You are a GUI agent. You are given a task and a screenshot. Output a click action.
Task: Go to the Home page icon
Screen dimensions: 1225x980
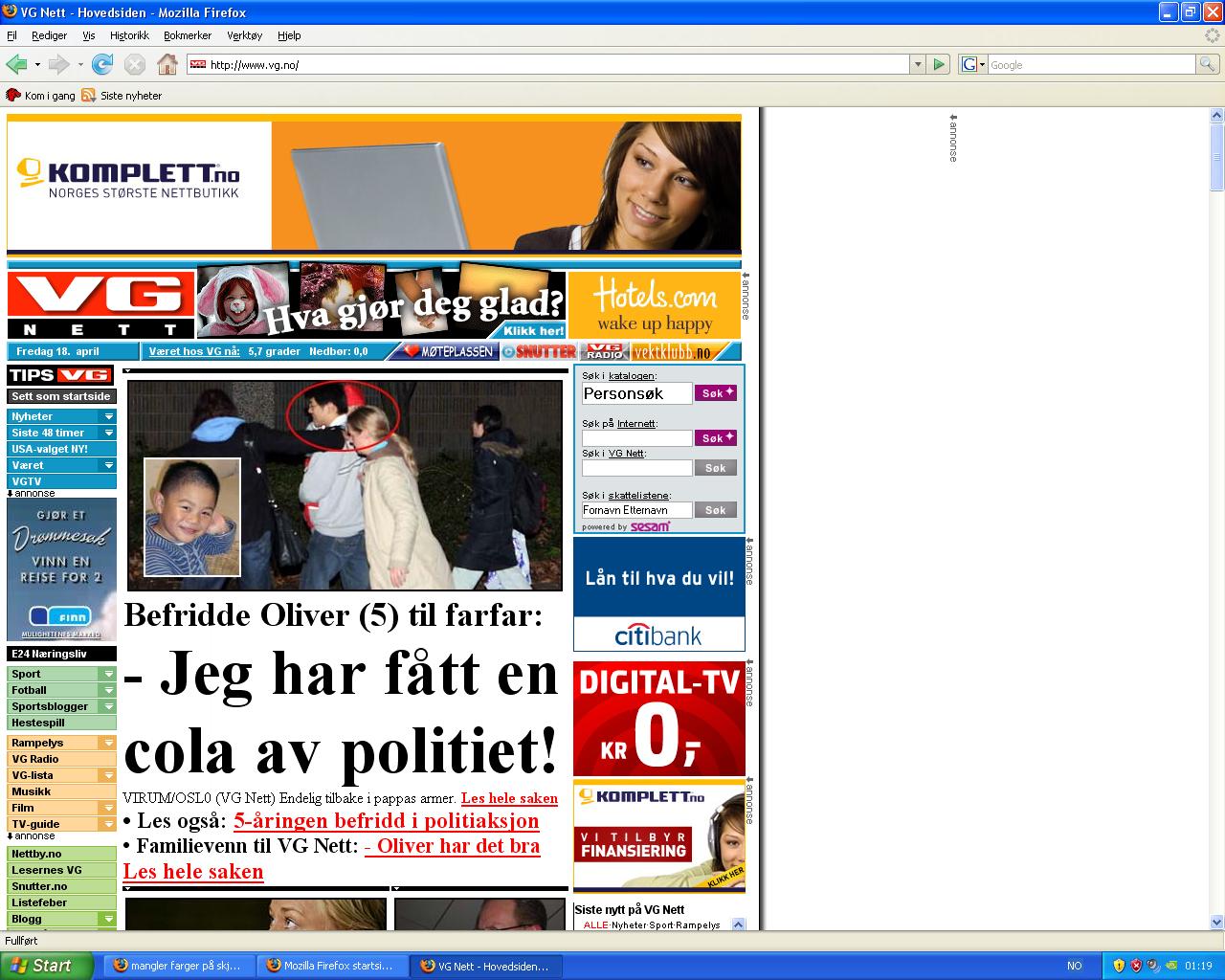pyautogui.click(x=167, y=64)
